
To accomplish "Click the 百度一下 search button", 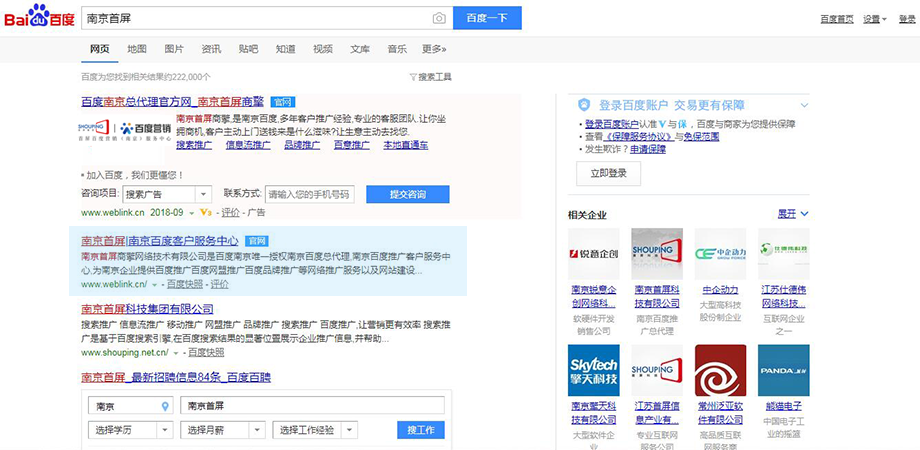I will click(x=487, y=18).
